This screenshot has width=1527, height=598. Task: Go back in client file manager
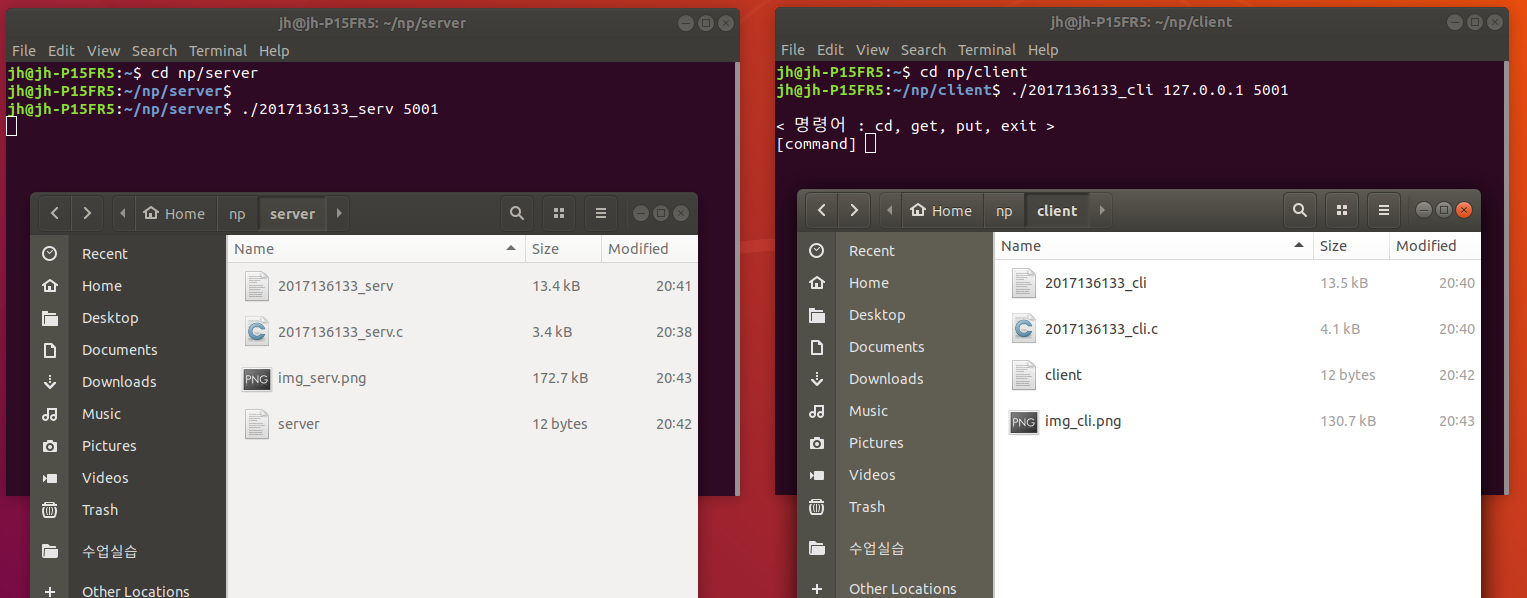tap(822, 210)
